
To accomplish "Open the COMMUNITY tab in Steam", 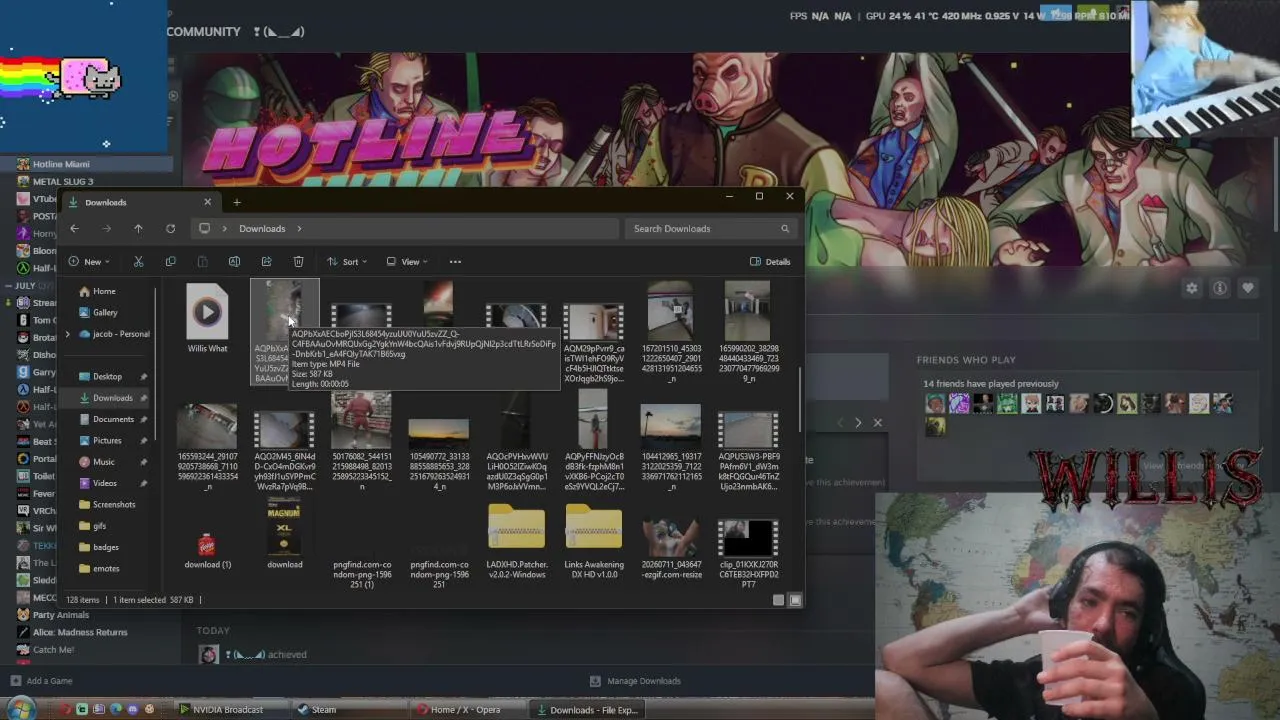I will click(203, 32).
